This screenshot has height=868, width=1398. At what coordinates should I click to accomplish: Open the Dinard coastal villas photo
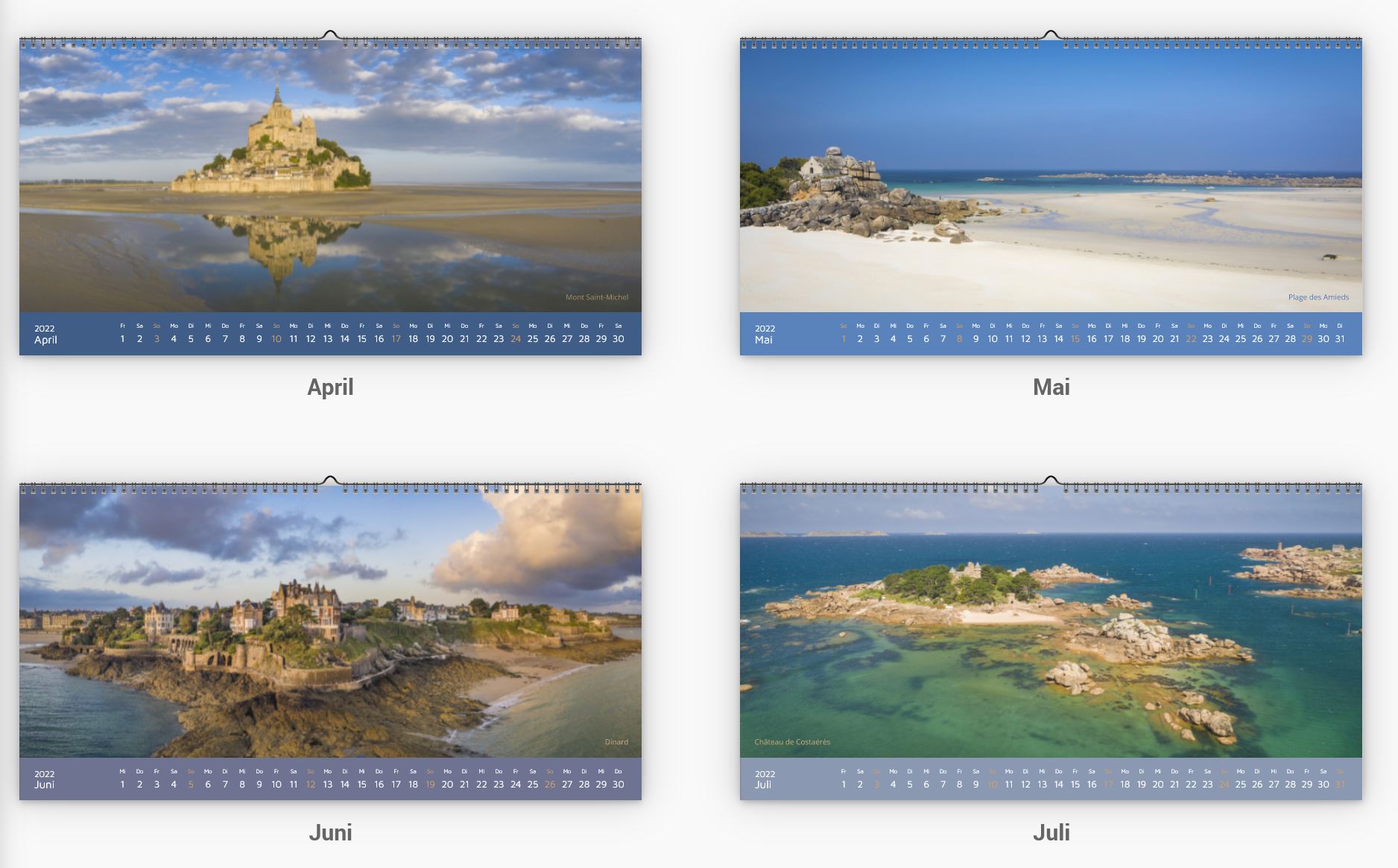pyautogui.click(x=330, y=621)
